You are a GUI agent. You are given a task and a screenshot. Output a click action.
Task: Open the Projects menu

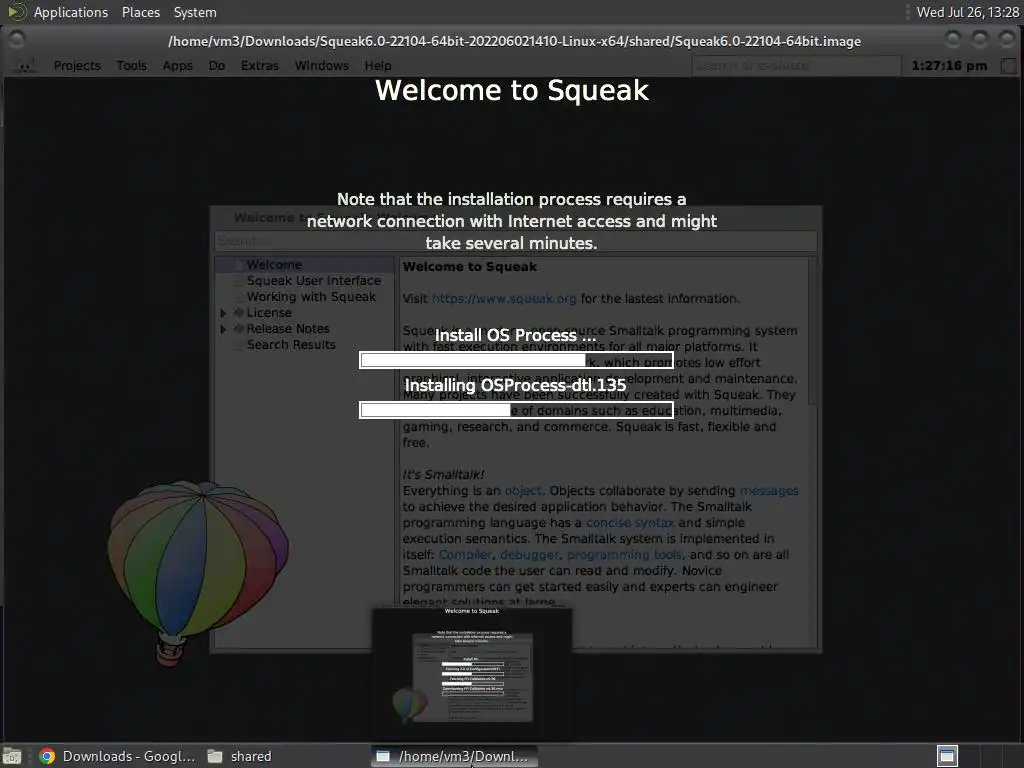tap(77, 66)
